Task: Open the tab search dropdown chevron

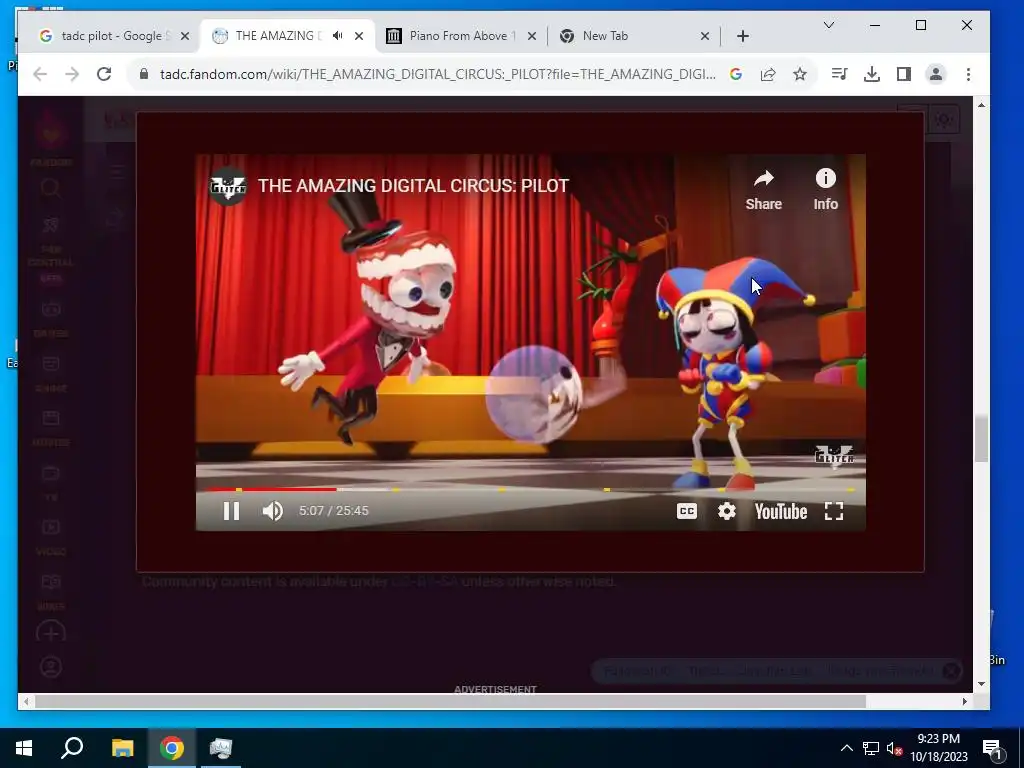Action: click(x=829, y=25)
